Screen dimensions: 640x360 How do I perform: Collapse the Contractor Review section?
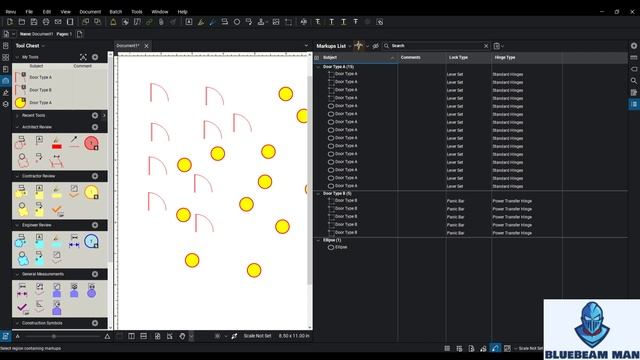pyautogui.click(x=17, y=176)
